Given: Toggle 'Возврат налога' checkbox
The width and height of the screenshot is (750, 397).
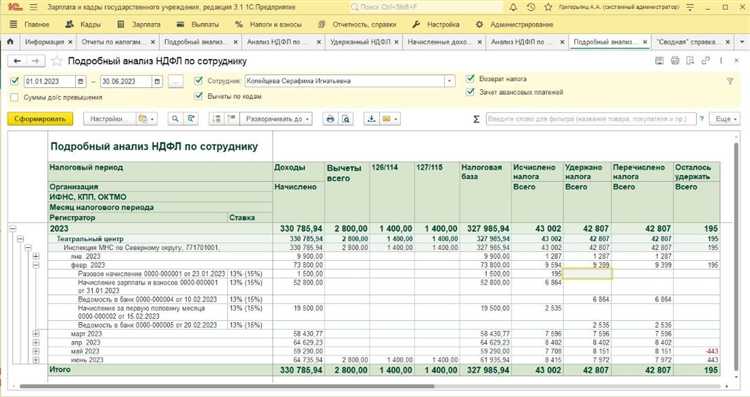Looking at the screenshot, I should pyautogui.click(x=471, y=78).
